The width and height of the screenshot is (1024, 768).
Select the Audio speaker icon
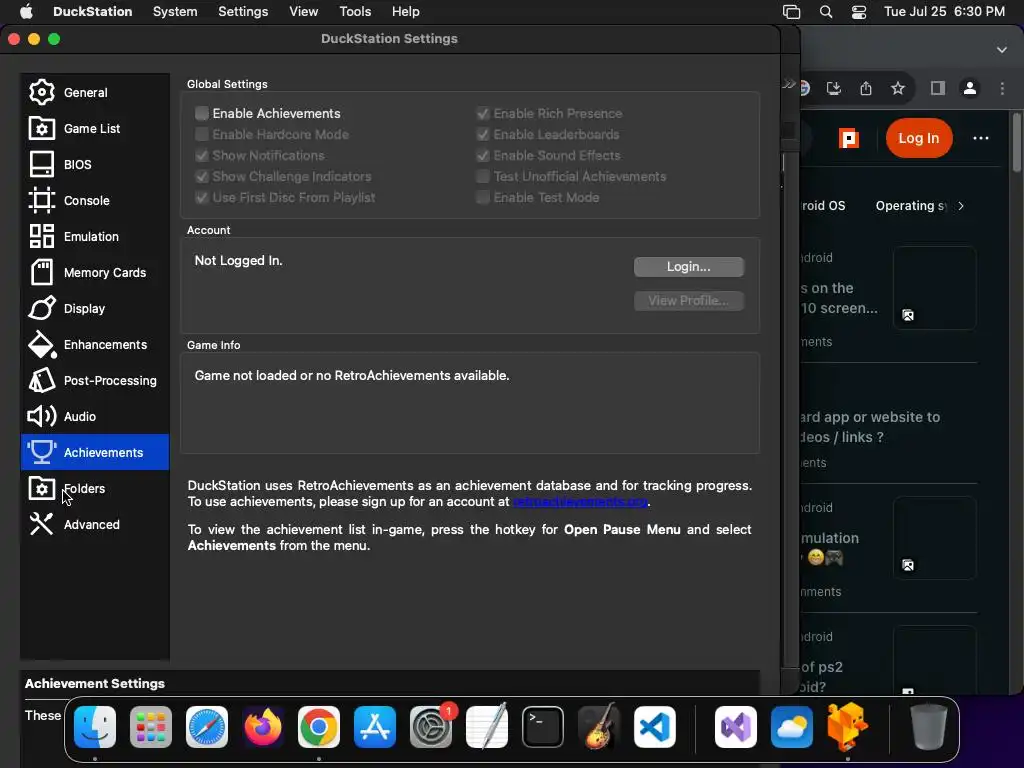pyautogui.click(x=42, y=416)
